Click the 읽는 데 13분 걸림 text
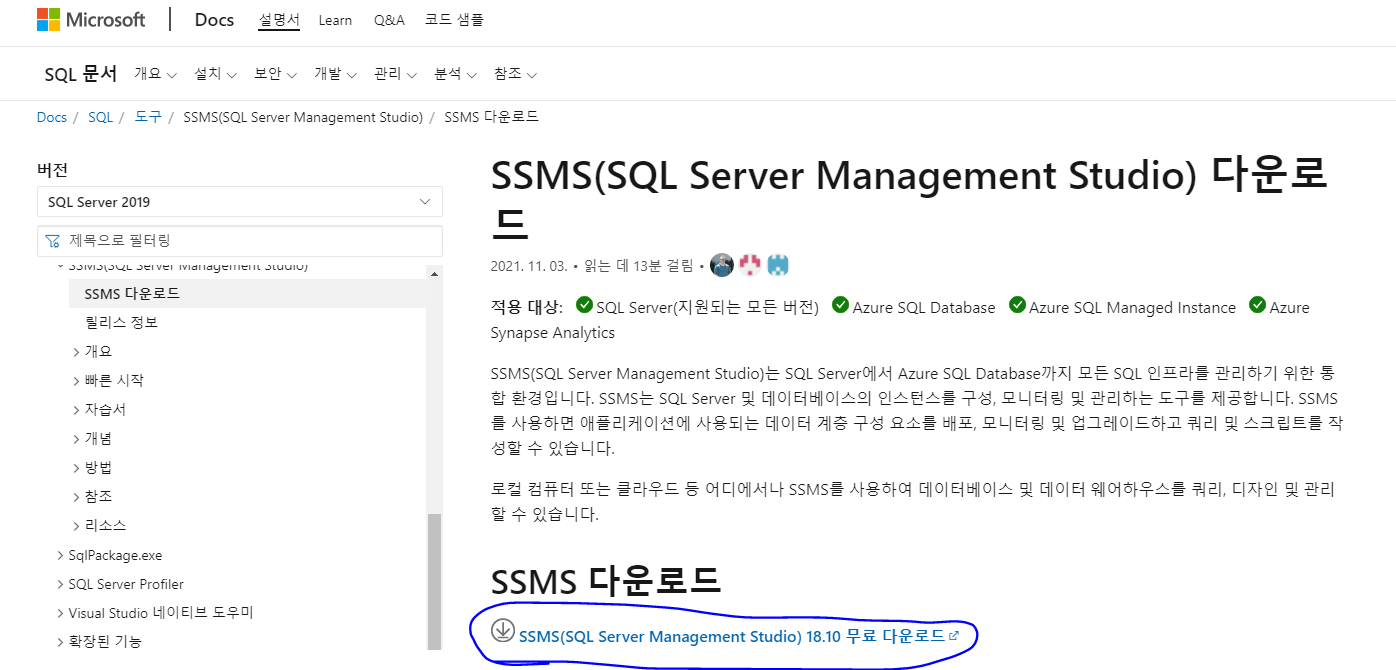The image size is (1396, 670). 637,266
